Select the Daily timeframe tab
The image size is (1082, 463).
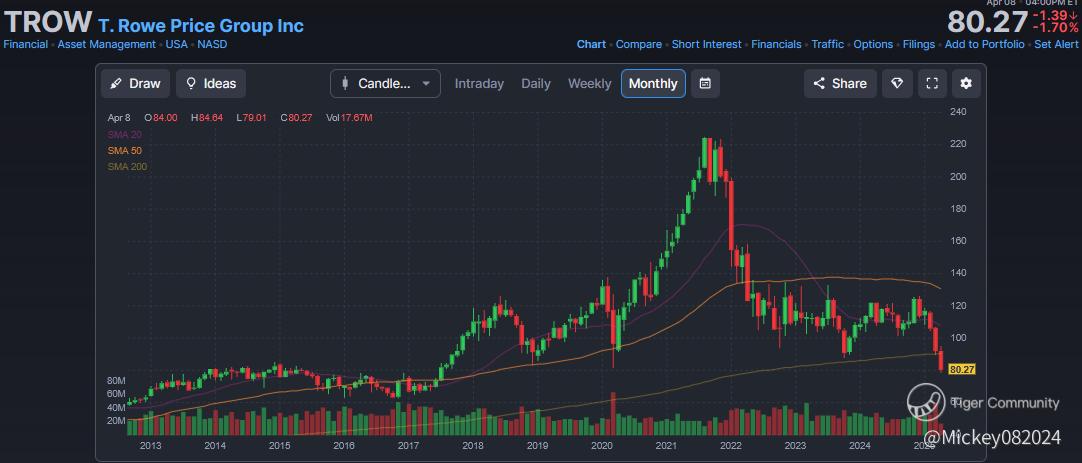coord(536,84)
